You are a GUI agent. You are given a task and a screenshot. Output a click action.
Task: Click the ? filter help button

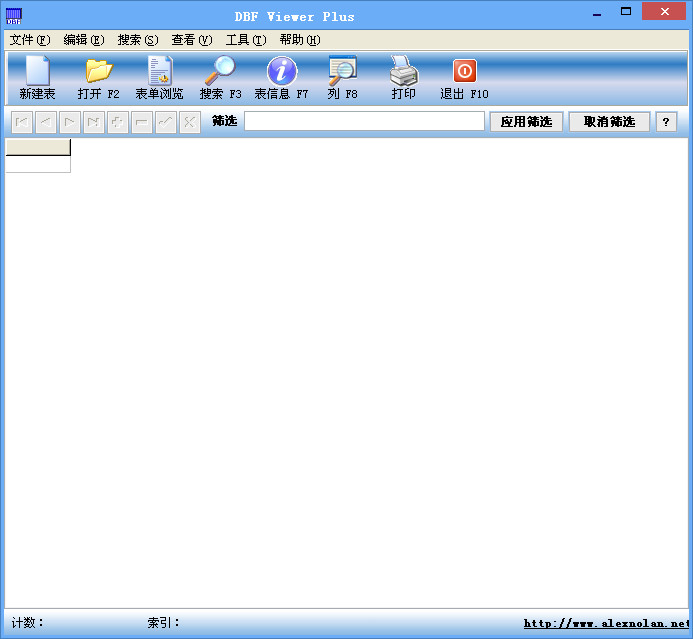click(x=666, y=122)
